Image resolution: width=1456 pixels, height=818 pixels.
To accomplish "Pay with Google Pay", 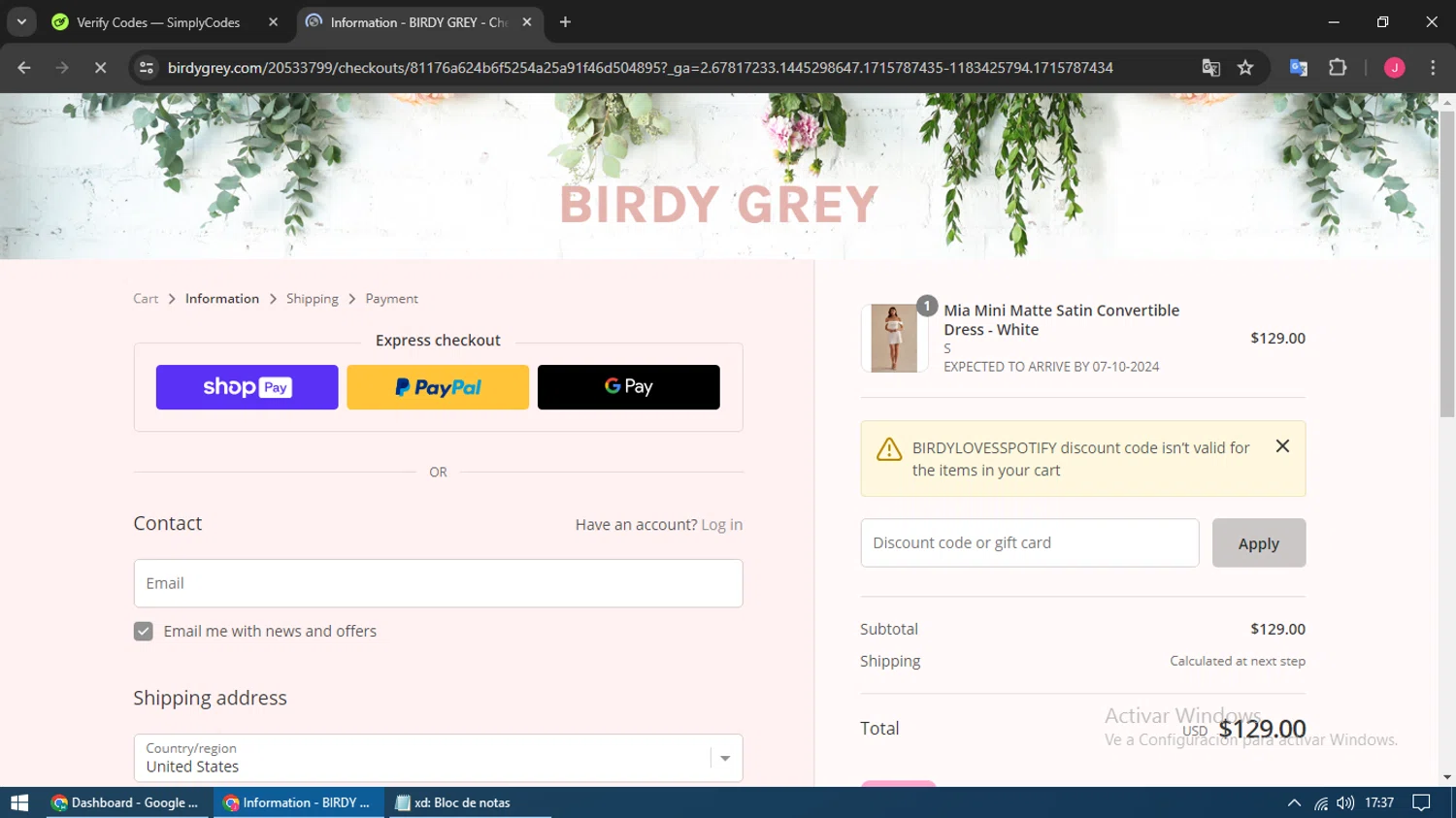I will tap(629, 387).
